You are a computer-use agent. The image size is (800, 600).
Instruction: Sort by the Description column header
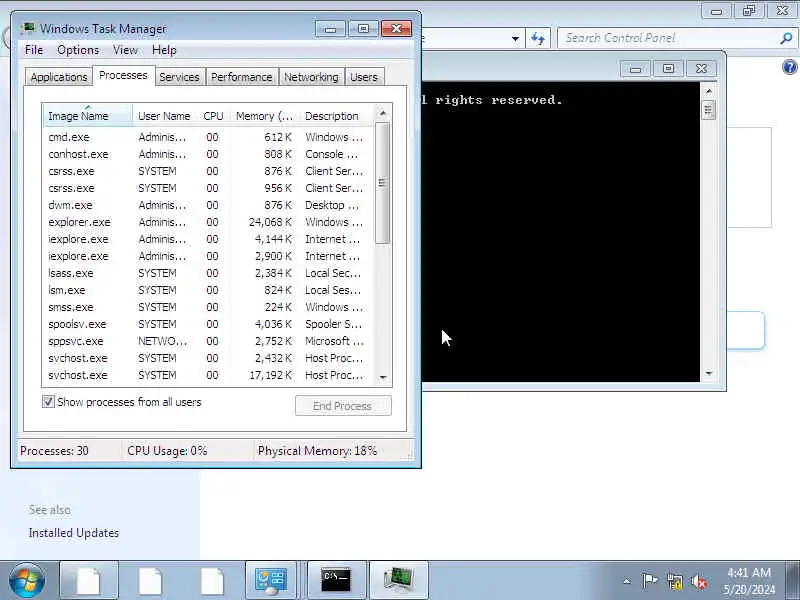tap(337, 116)
